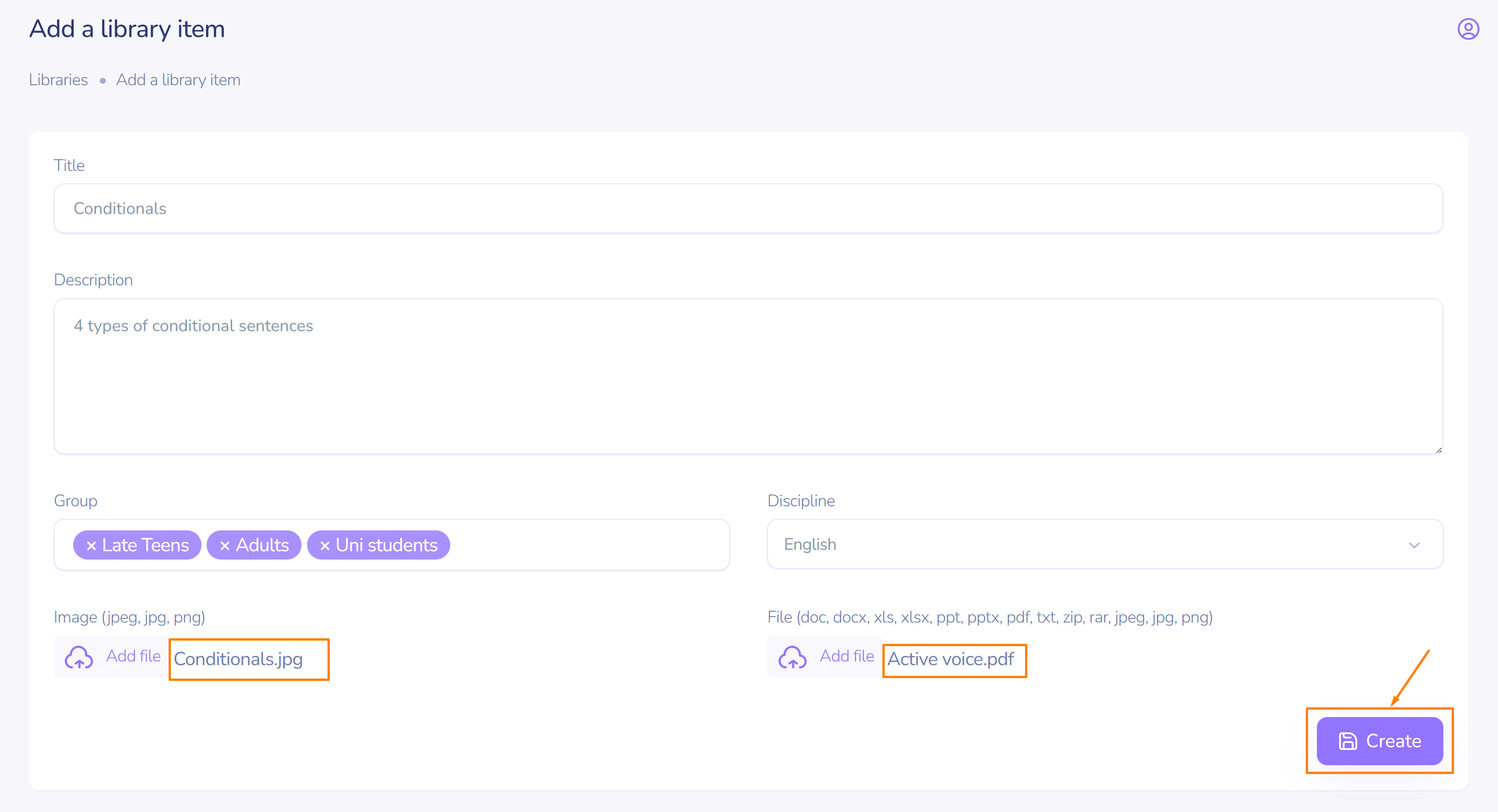Remove the Uni students group tag
1498x812 pixels.
coord(325,546)
